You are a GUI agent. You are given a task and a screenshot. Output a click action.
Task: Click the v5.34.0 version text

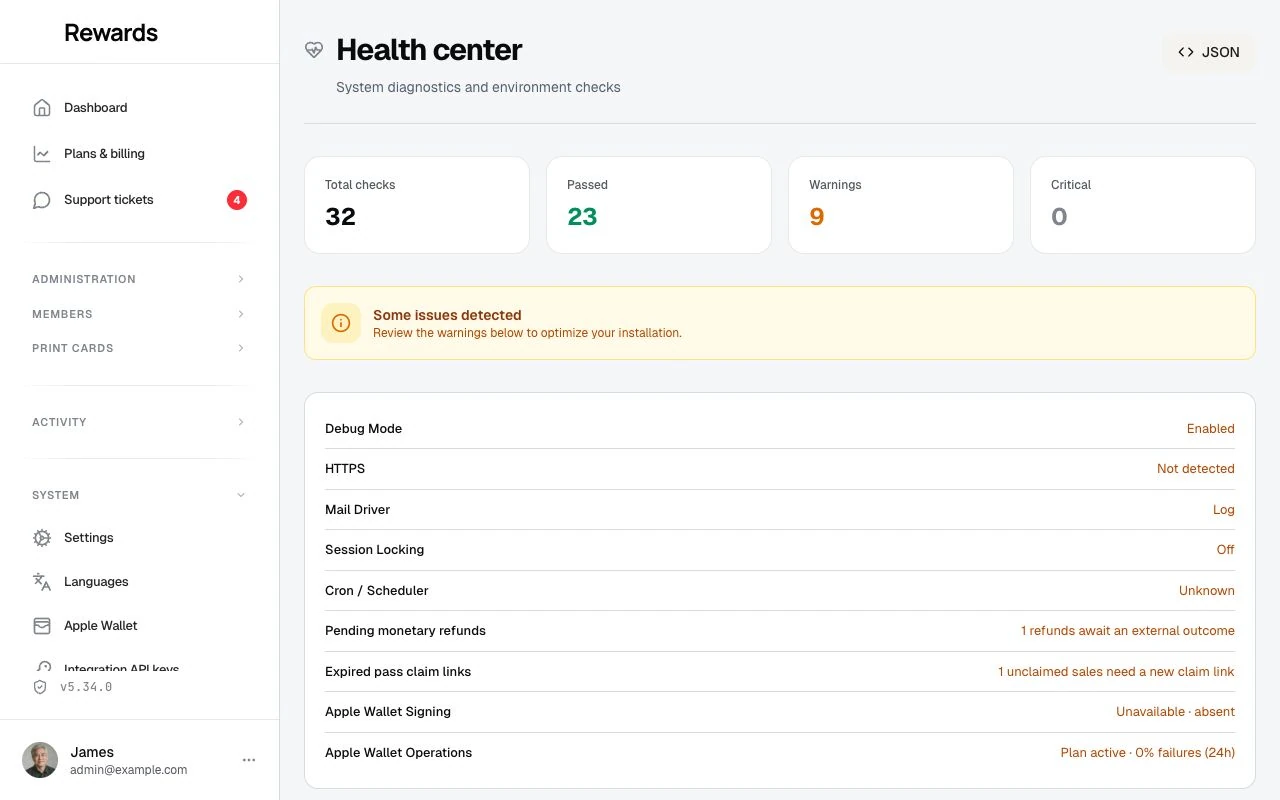point(86,687)
